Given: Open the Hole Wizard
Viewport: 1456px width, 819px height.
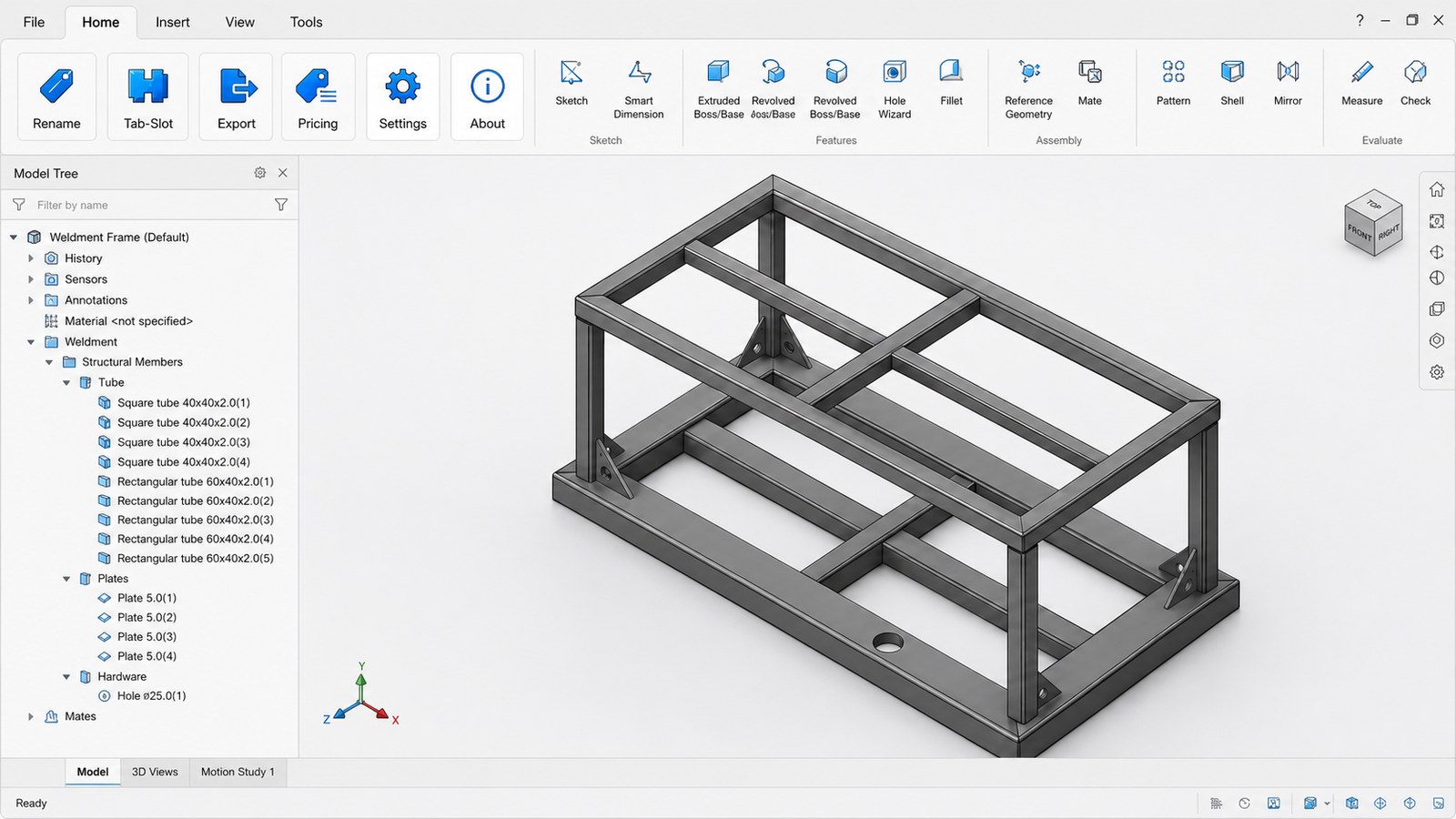Looking at the screenshot, I should tap(895, 89).
